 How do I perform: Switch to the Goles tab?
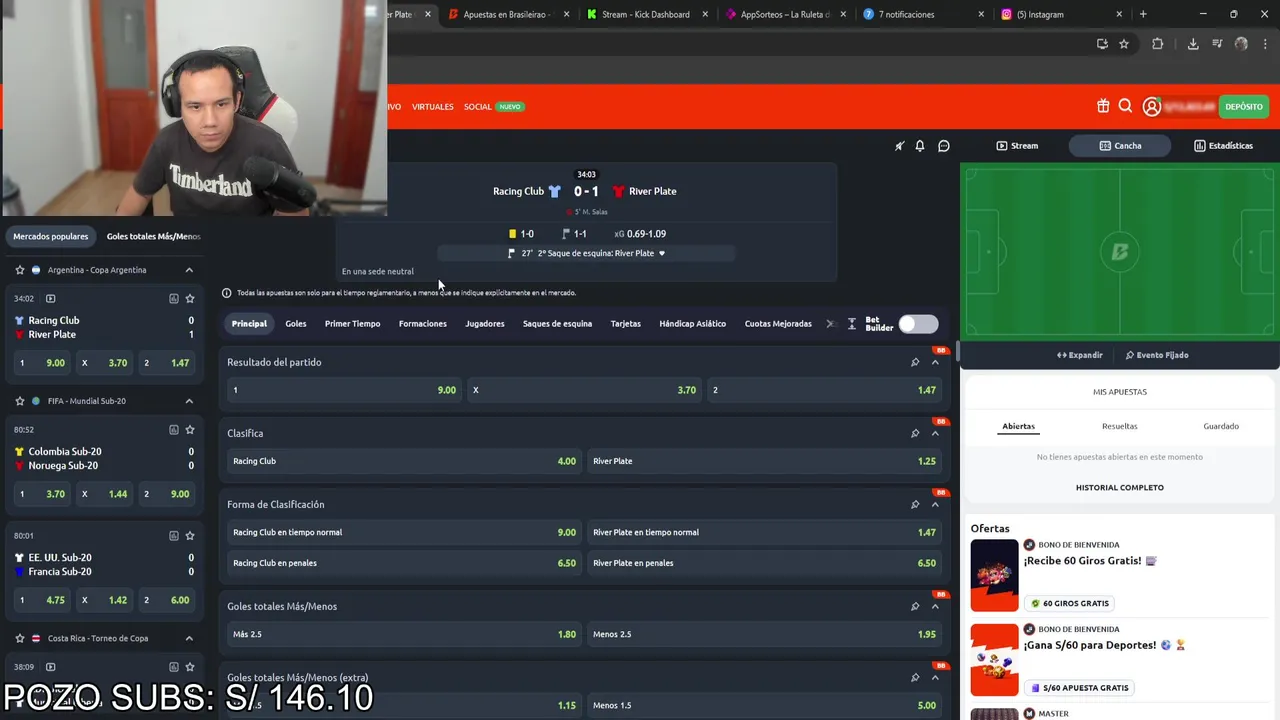[x=296, y=324]
